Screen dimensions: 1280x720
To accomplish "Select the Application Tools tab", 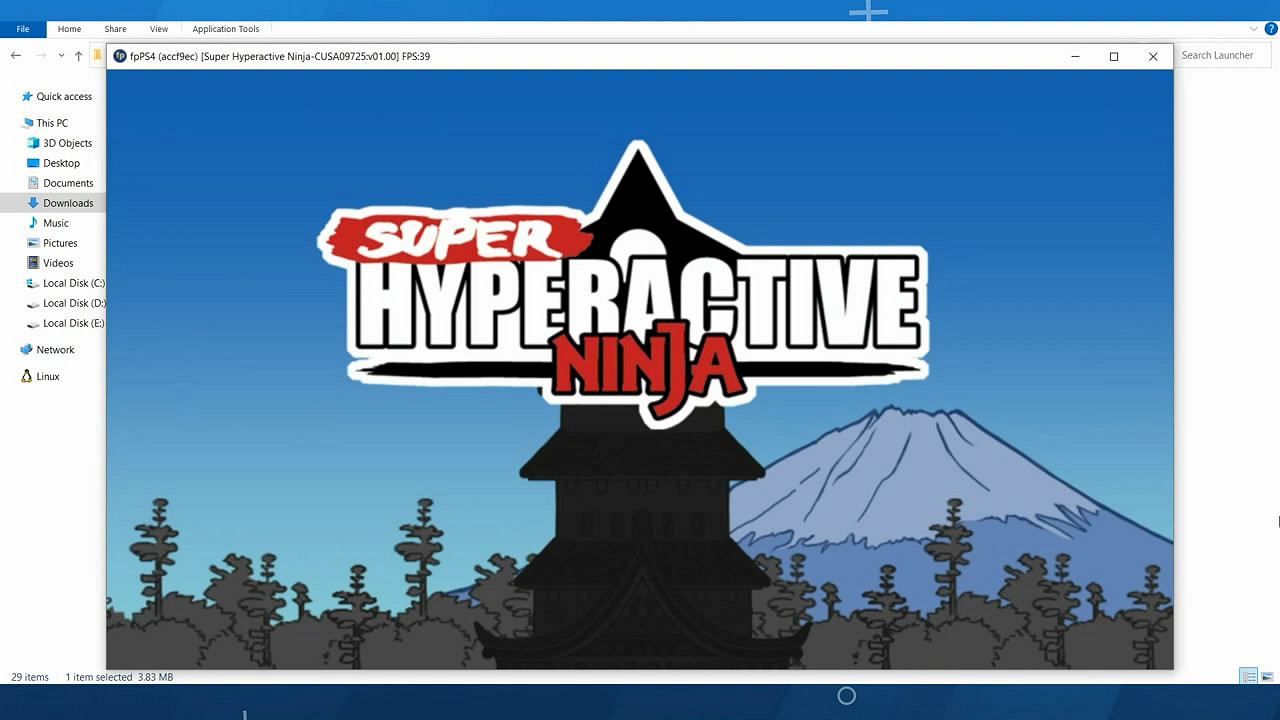I will (226, 29).
